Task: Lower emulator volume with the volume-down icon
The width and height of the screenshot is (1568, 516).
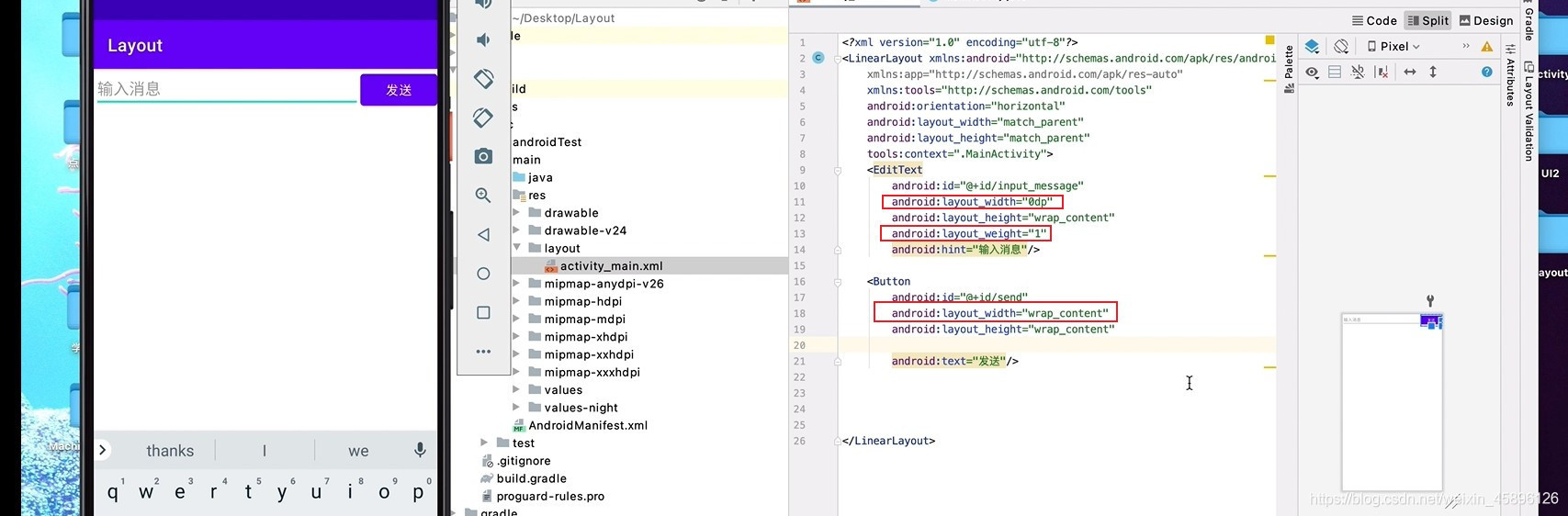Action: tap(483, 39)
